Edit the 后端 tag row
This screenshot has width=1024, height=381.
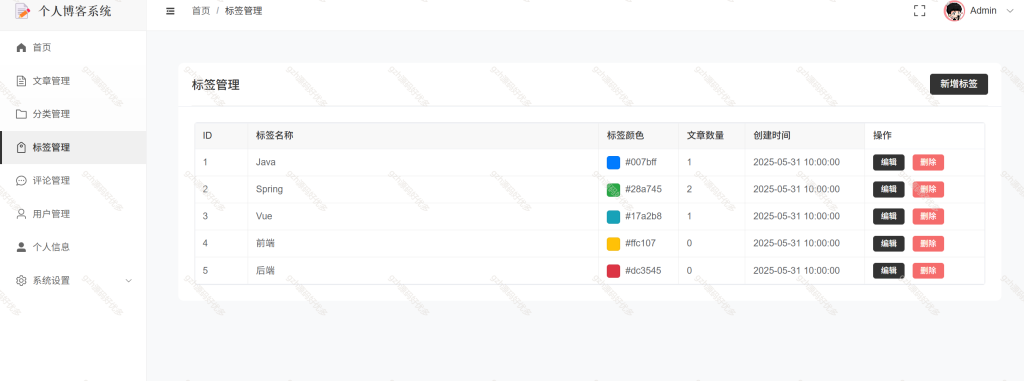(x=889, y=271)
